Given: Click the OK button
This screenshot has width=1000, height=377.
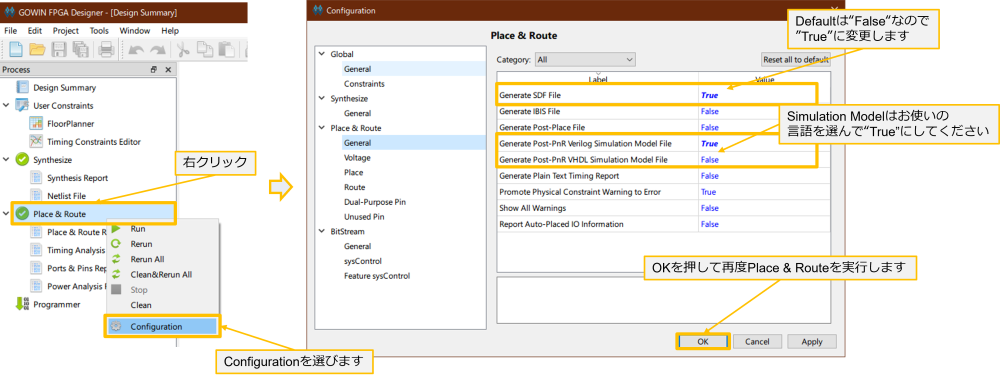Looking at the screenshot, I should point(702,341).
